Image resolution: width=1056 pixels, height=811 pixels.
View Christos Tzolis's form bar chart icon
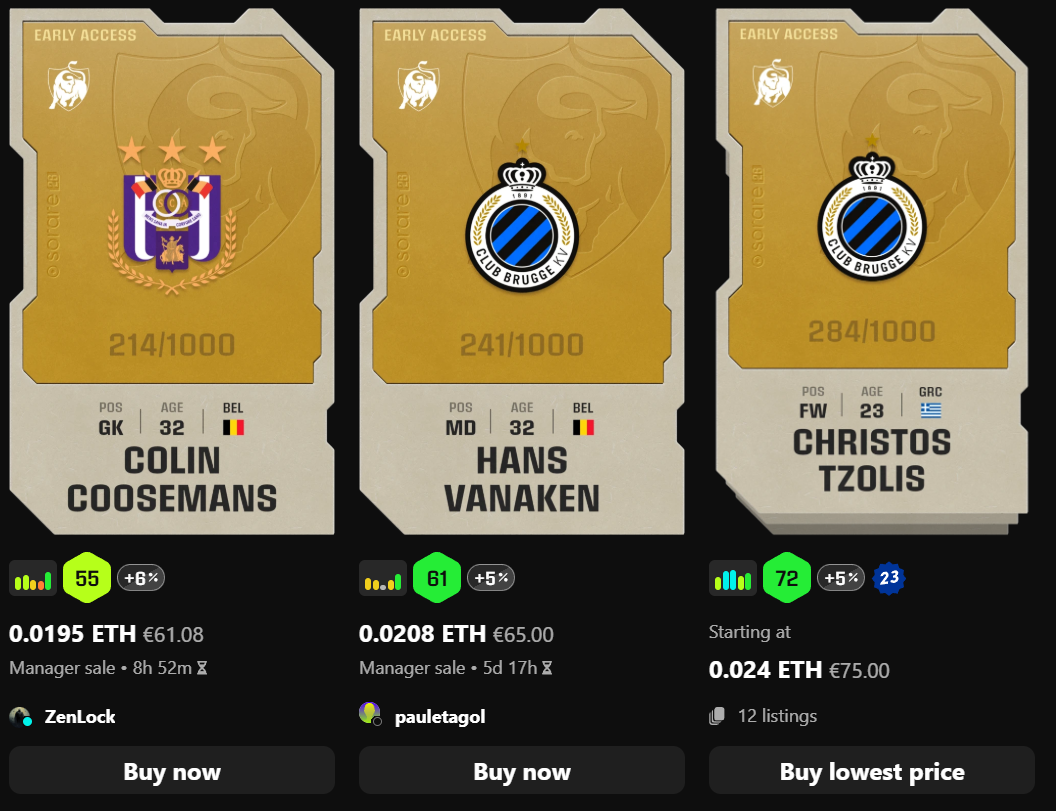click(733, 578)
